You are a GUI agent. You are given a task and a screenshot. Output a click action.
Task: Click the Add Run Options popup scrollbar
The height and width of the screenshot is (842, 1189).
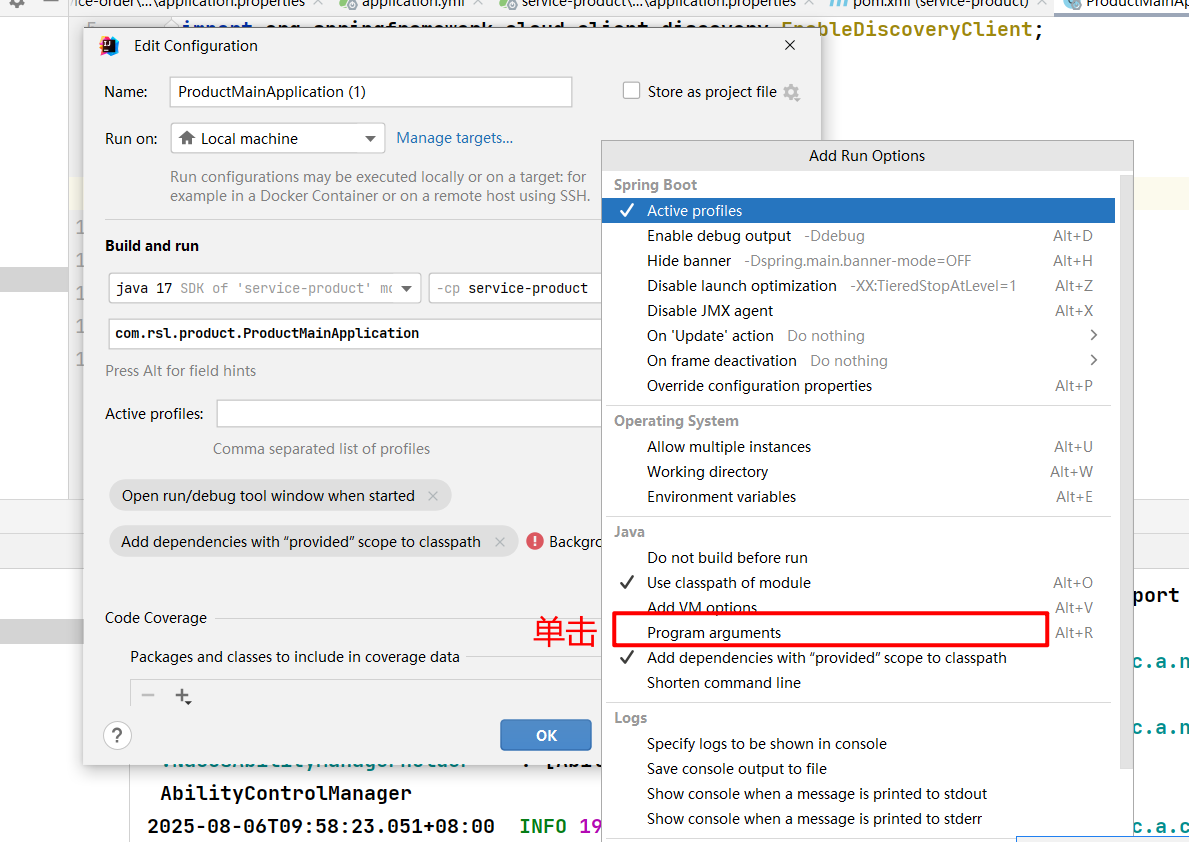pyautogui.click(x=1125, y=470)
